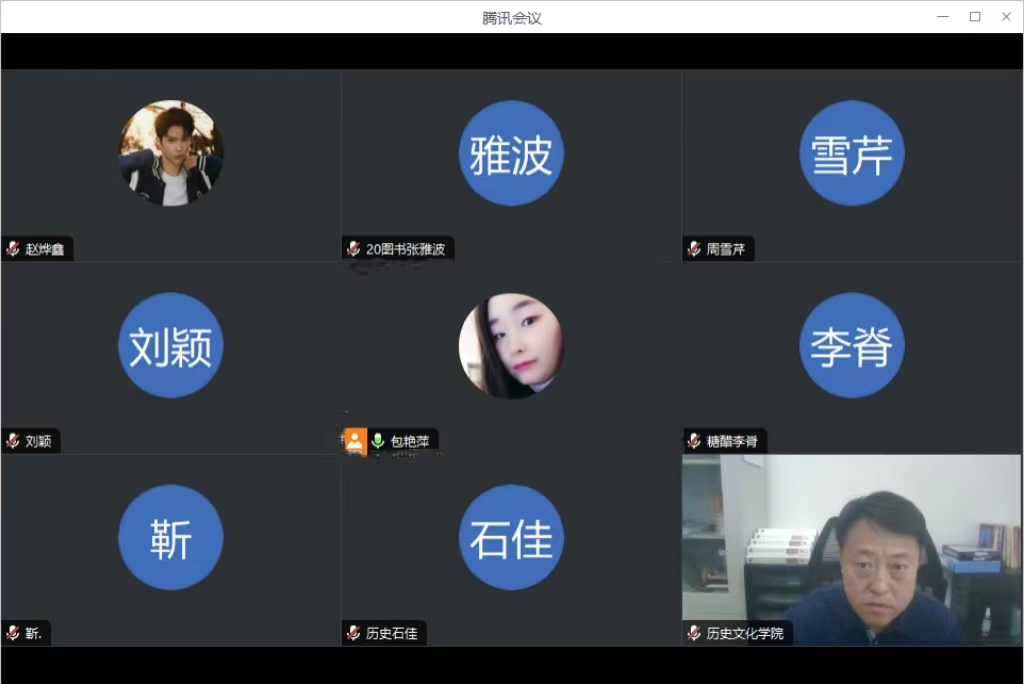The width and height of the screenshot is (1024, 684).
Task: Click 包艳萍's profile photo avatar
Action: [x=511, y=345]
